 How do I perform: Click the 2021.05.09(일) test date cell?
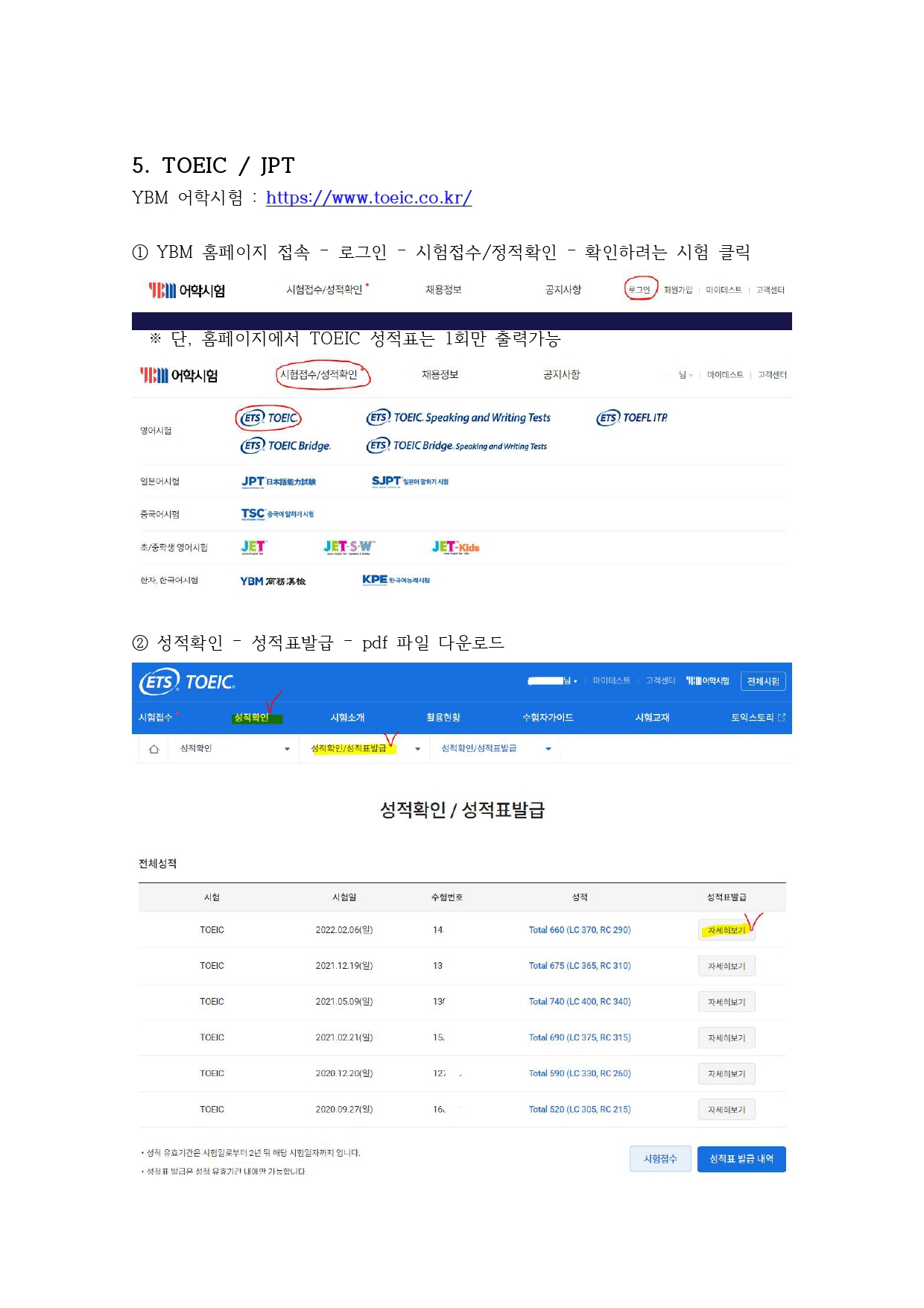[344, 1001]
